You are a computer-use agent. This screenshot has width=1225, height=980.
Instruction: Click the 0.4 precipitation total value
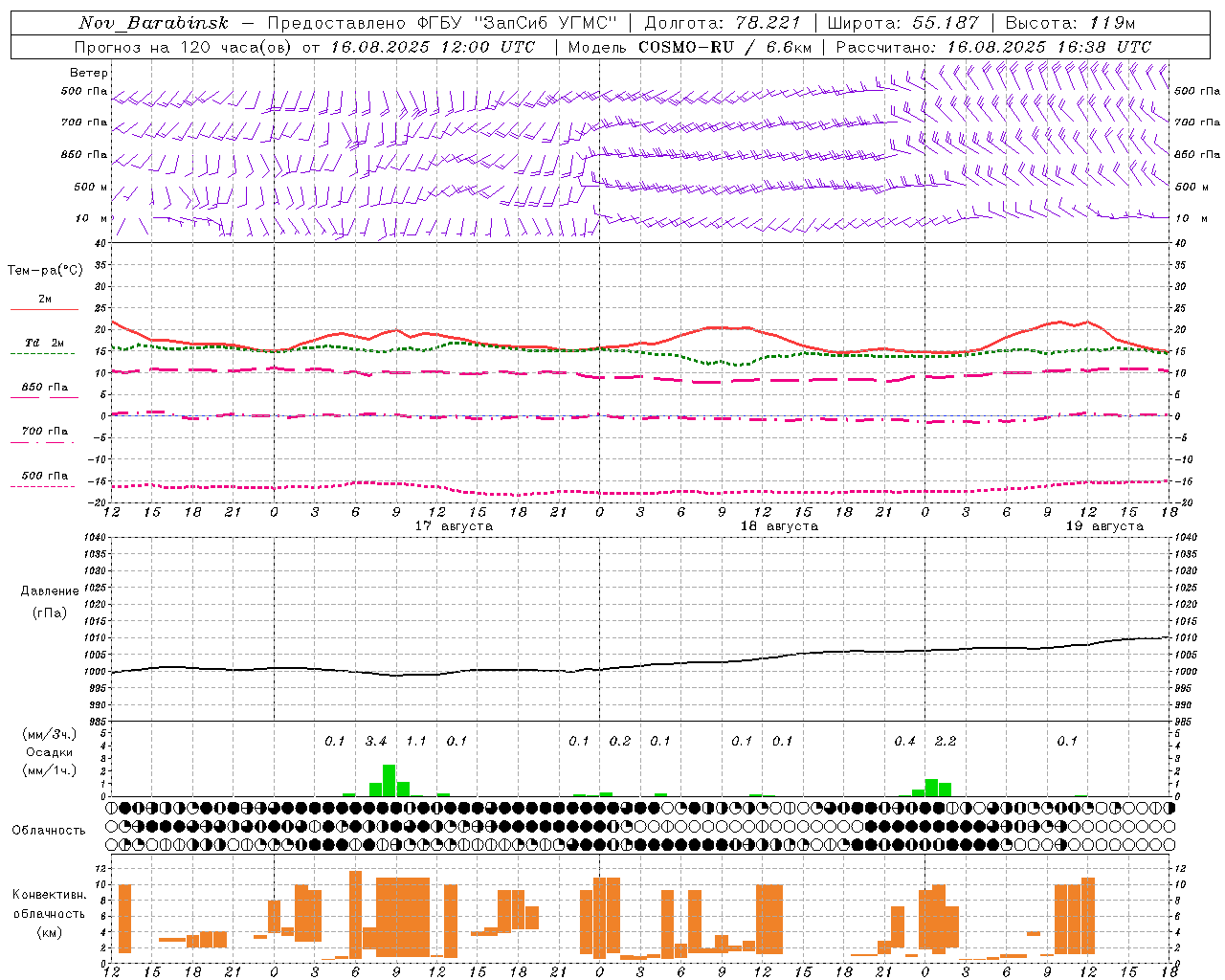coord(904,742)
